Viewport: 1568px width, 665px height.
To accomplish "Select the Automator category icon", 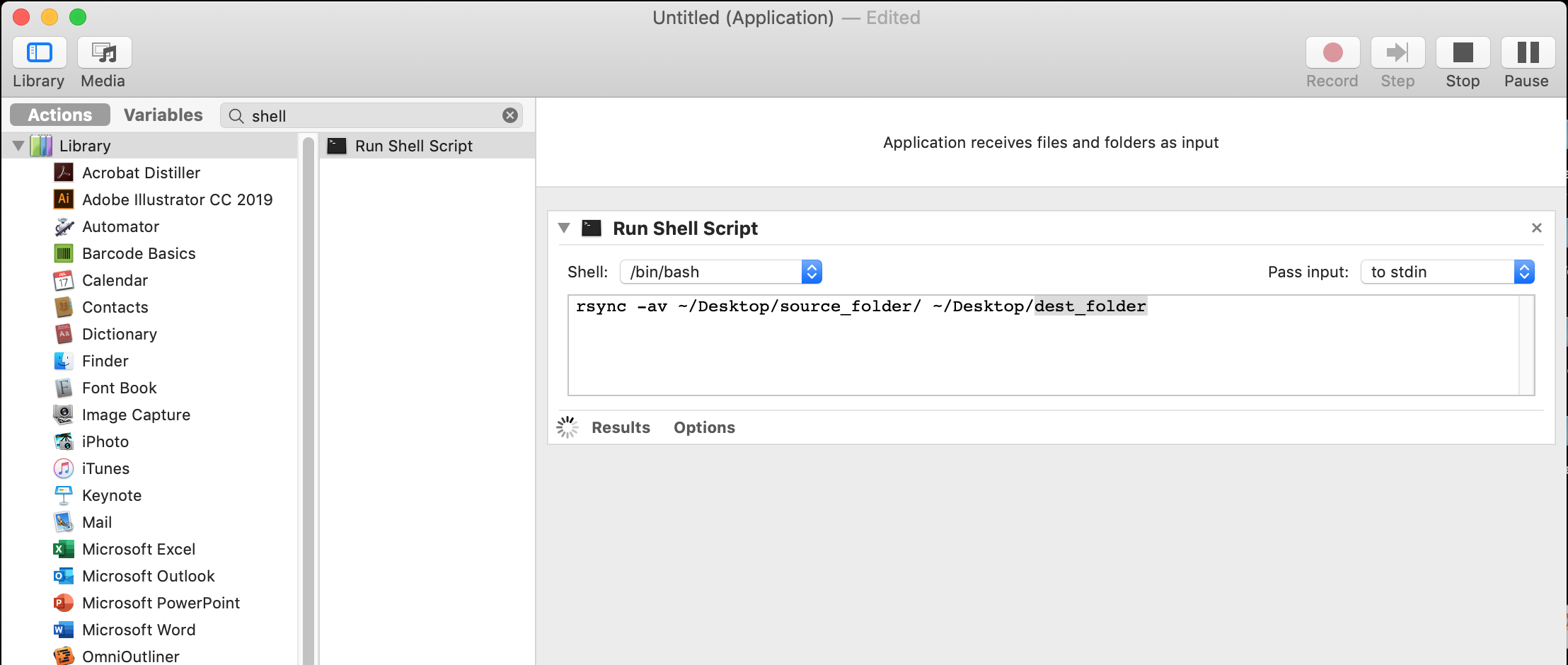I will (64, 226).
